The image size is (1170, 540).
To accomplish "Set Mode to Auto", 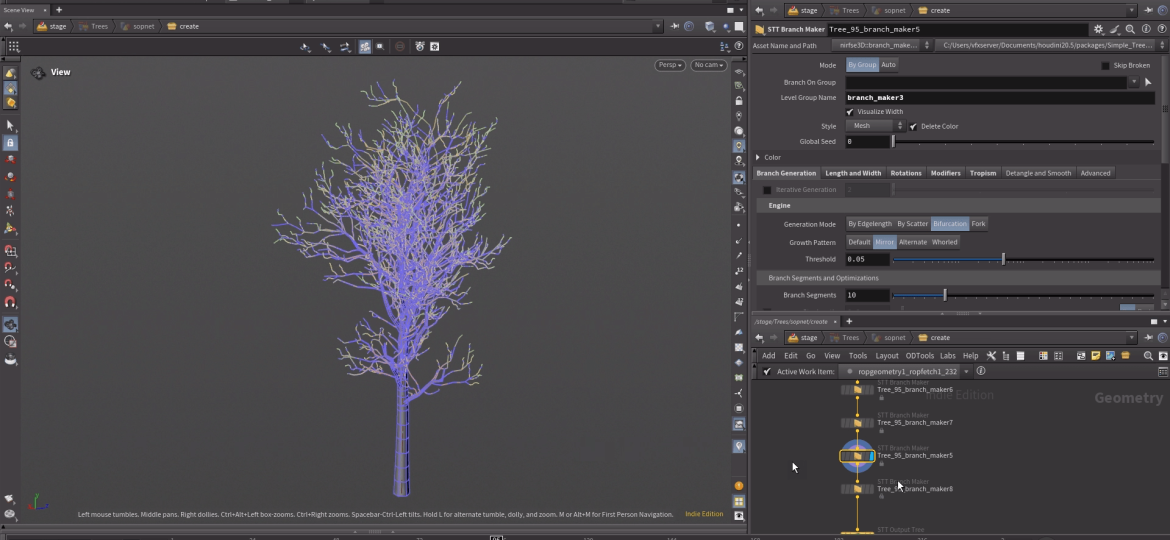I will [x=888, y=65].
